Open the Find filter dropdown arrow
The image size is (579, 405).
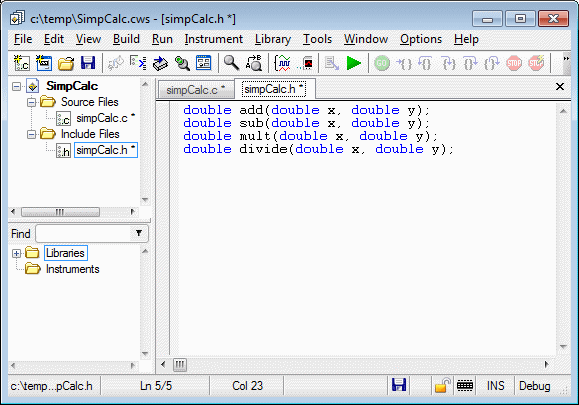click(x=139, y=233)
